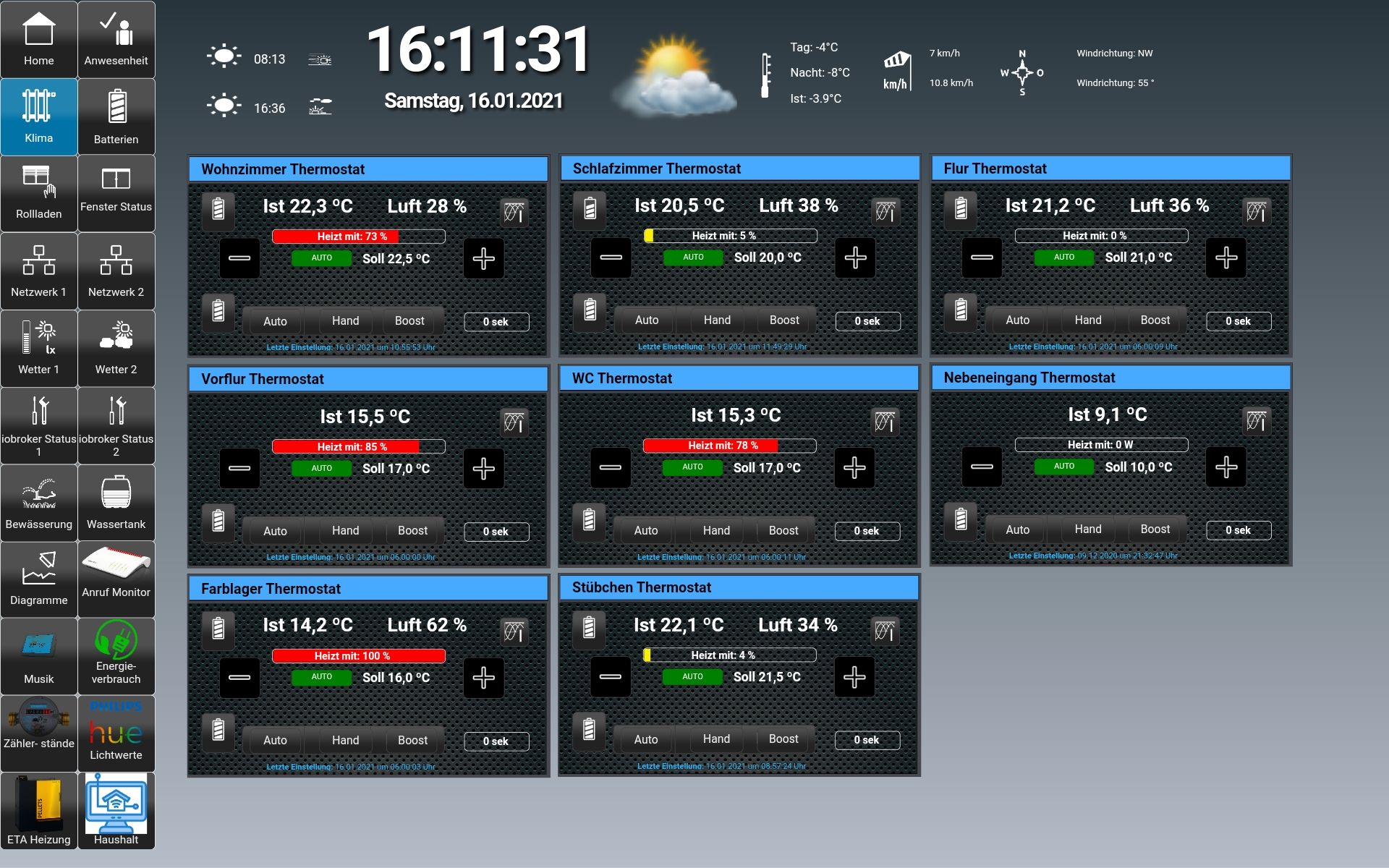The height and width of the screenshot is (868, 1389).
Task: Raise WC Thermostat setpoint with plus
Action: coord(854,467)
